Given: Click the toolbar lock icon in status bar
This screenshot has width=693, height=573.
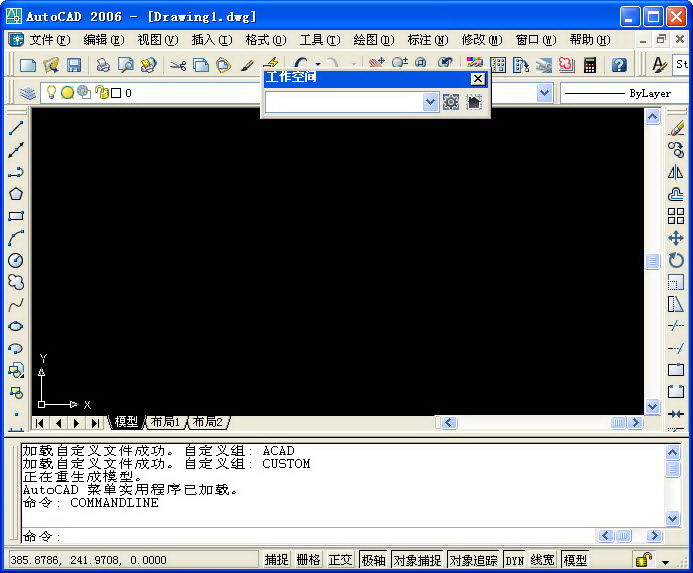Looking at the screenshot, I should [x=644, y=560].
